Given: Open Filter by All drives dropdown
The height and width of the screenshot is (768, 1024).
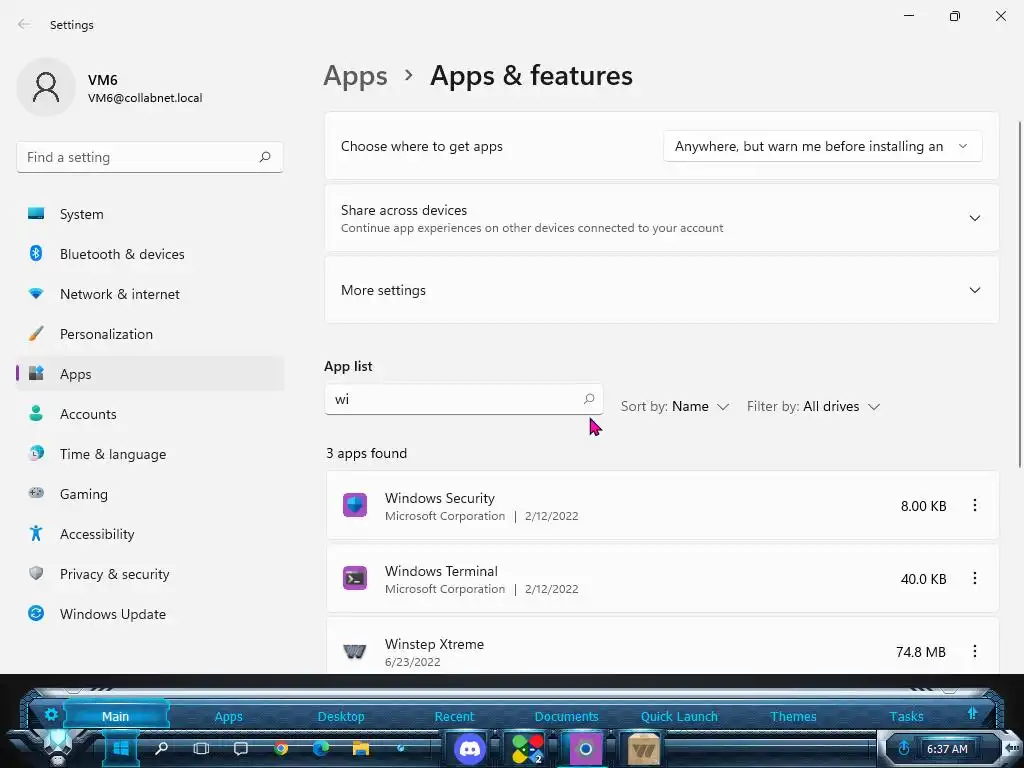Looking at the screenshot, I should tap(814, 406).
